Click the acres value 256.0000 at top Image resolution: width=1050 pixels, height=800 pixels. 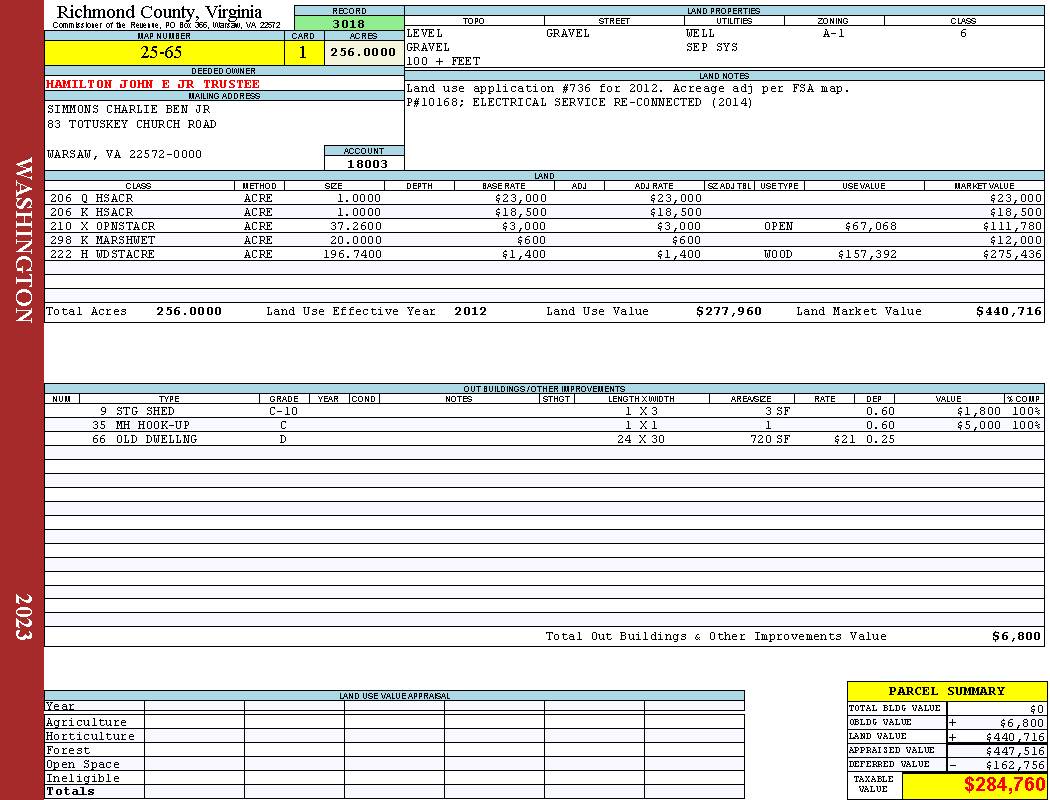click(364, 53)
